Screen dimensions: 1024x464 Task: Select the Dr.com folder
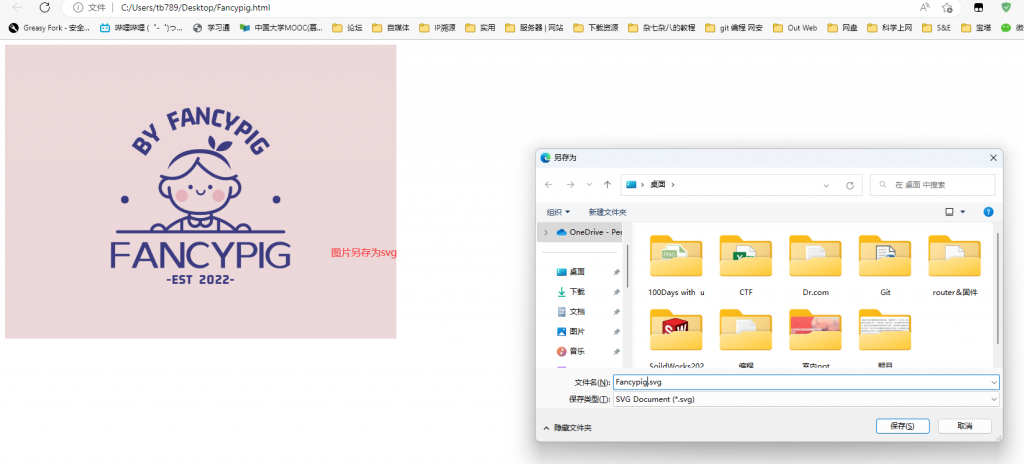click(x=816, y=265)
